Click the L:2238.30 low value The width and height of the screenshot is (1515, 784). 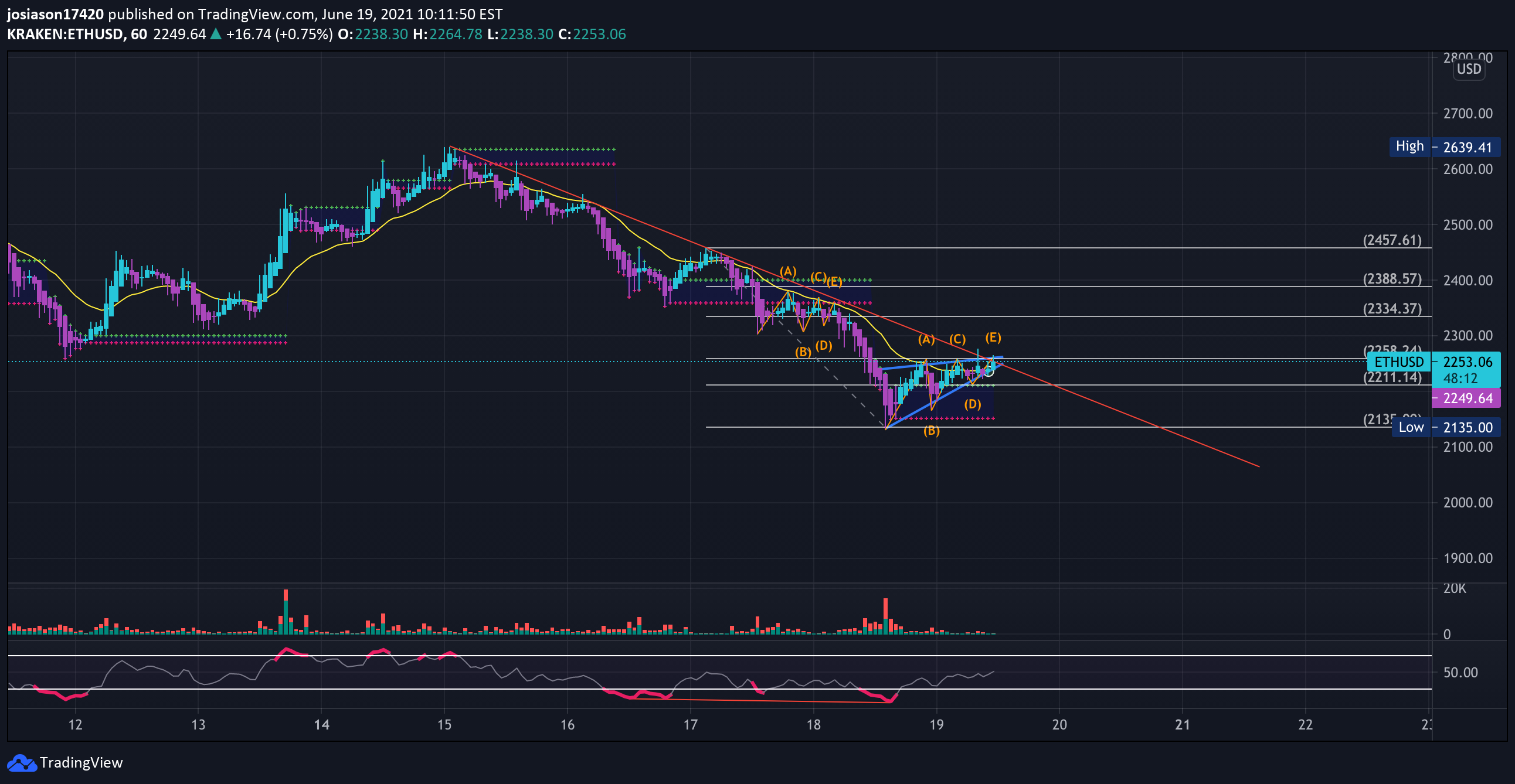tap(520, 34)
